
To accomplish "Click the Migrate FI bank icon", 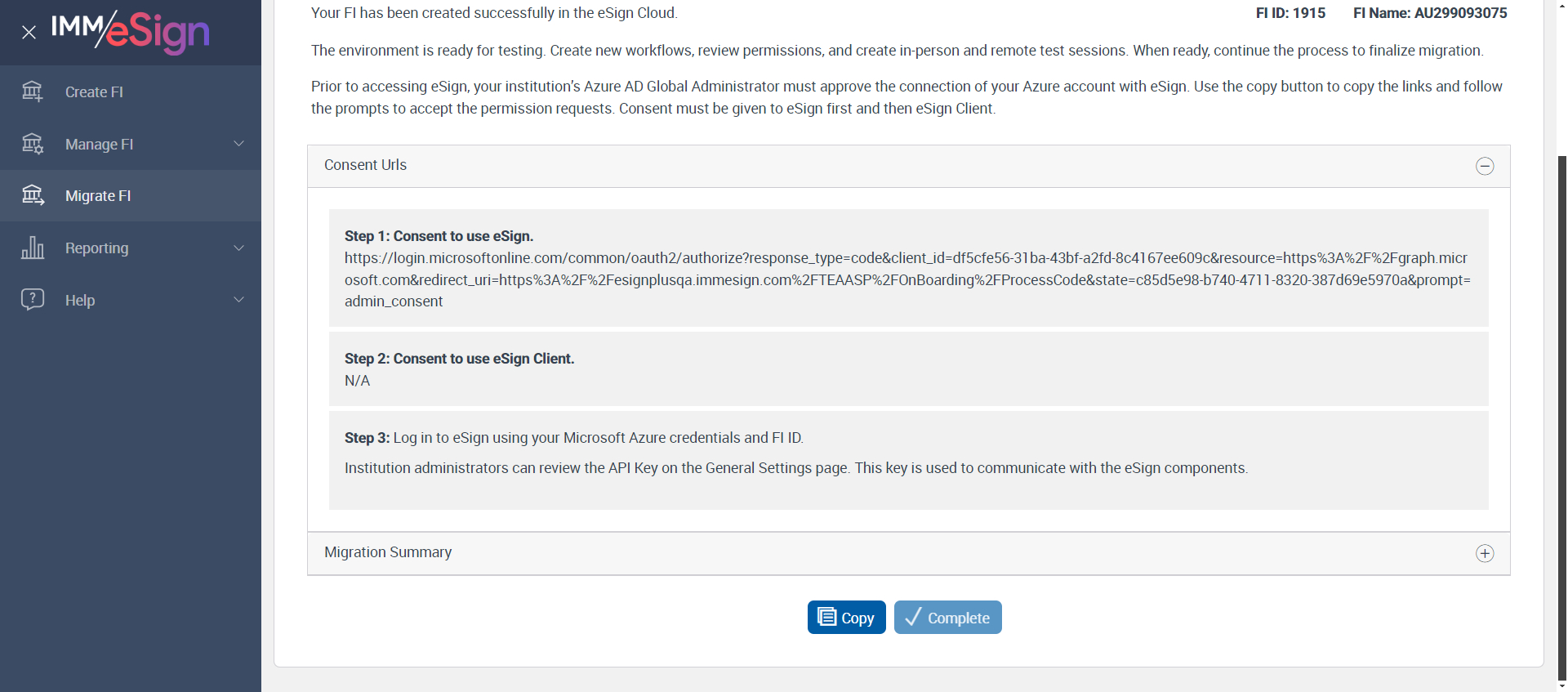I will pyautogui.click(x=33, y=195).
